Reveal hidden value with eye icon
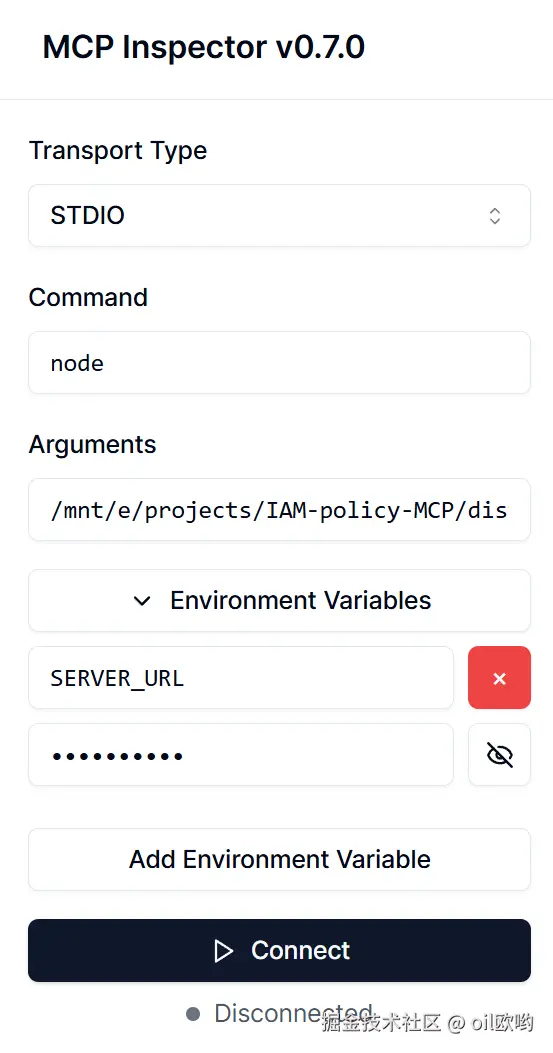Image resolution: width=553 pixels, height=1053 pixels. (499, 755)
